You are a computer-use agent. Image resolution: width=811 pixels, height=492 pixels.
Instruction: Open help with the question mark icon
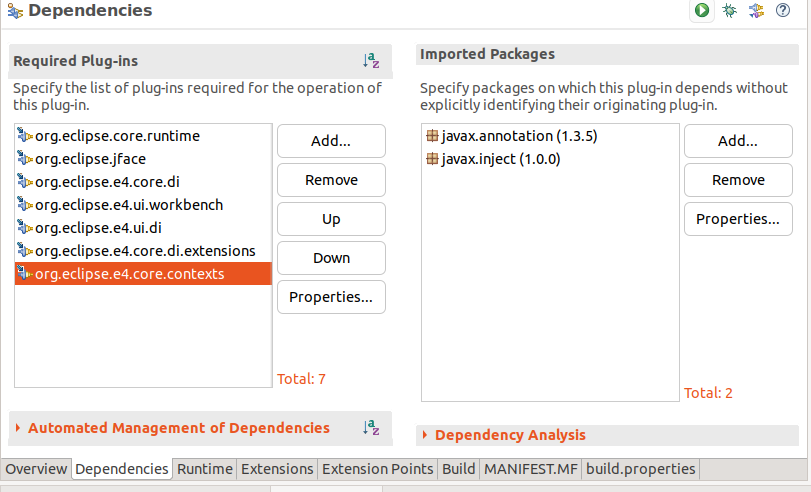point(783,10)
